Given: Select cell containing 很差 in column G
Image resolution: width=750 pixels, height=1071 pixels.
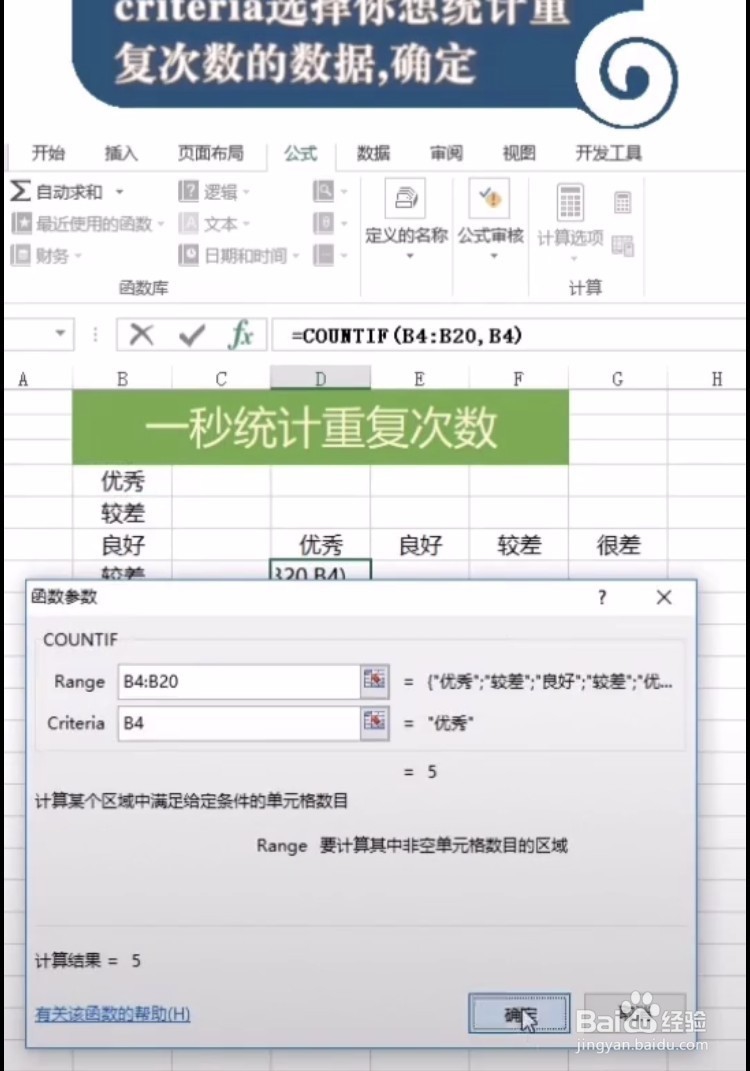Looking at the screenshot, I should coord(617,545).
